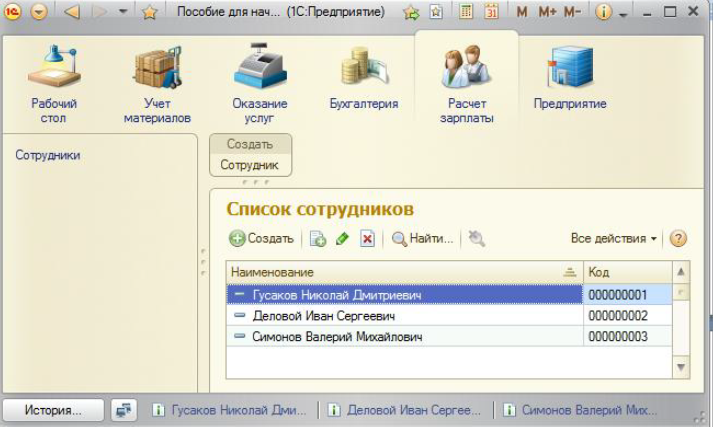713x429 pixels.
Task: Switch to Учет материалов section
Action: point(157,84)
